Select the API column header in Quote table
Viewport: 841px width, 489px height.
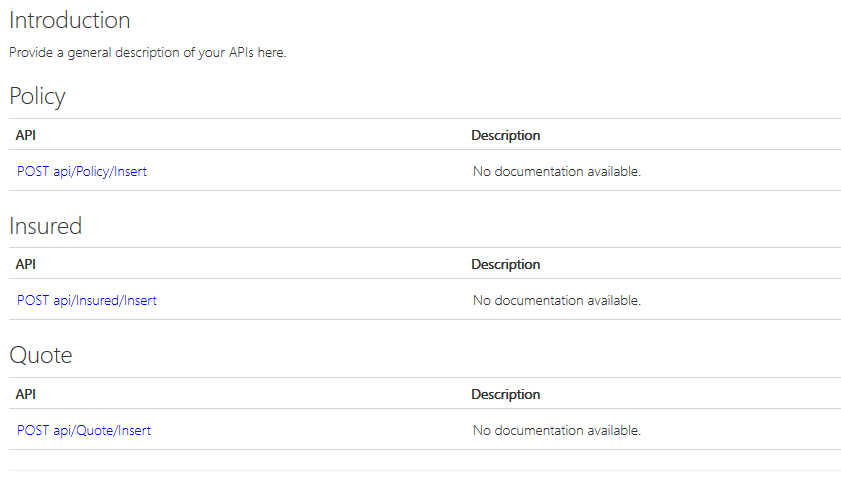pyautogui.click(x=26, y=394)
